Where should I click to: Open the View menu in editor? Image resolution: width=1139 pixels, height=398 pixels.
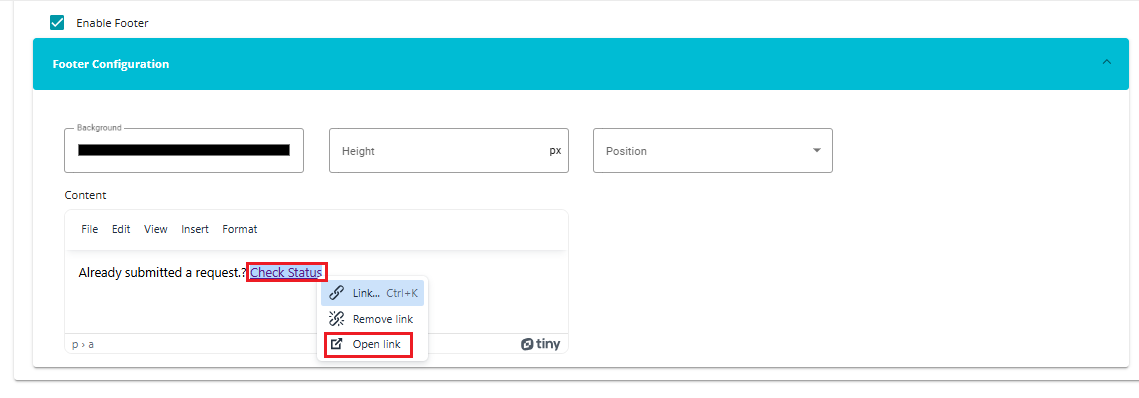tap(155, 229)
